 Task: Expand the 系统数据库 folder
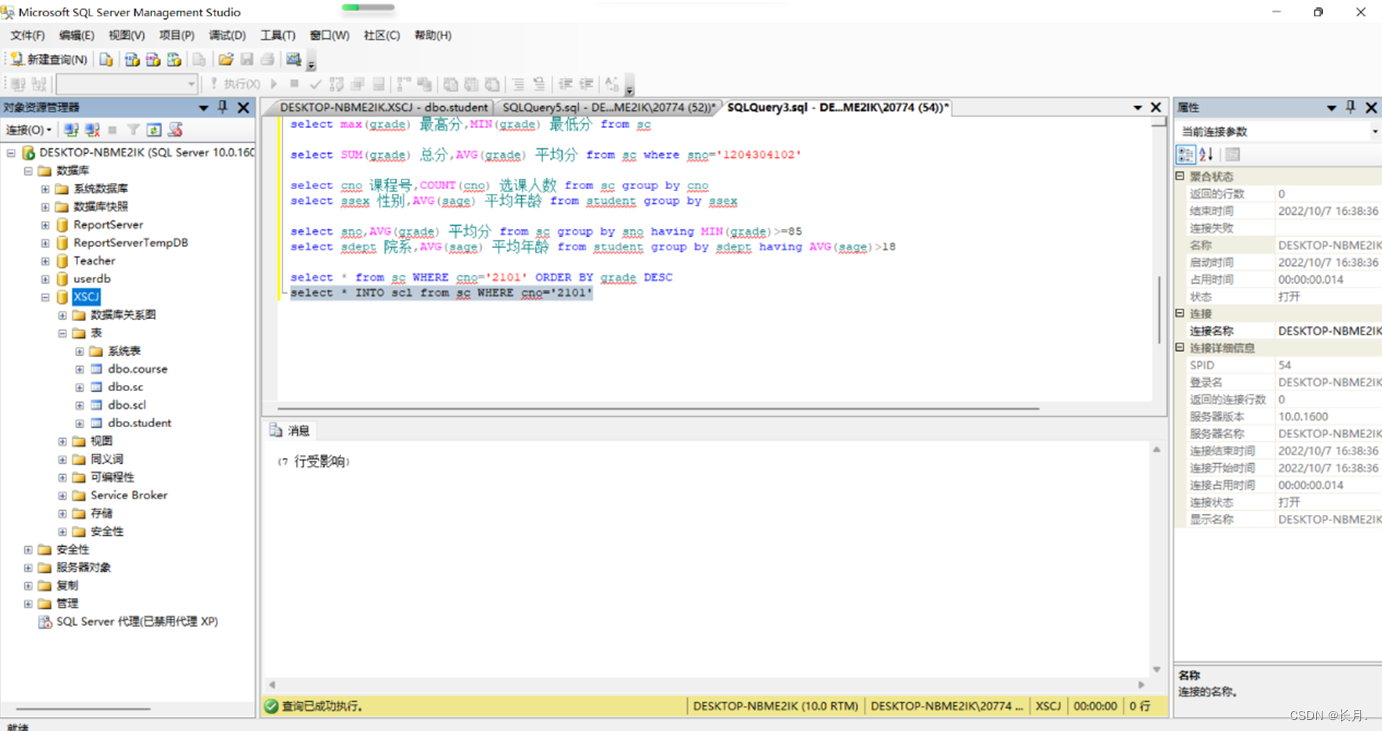45,189
